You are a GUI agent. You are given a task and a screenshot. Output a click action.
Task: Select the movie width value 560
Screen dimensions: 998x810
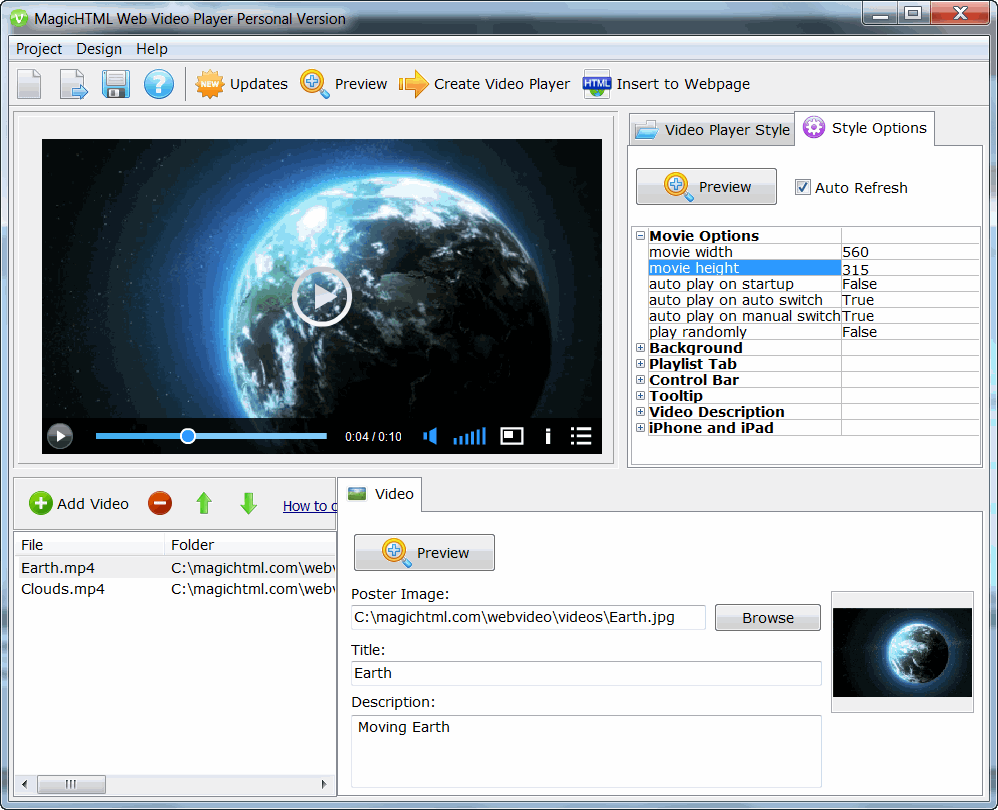pyautogui.click(x=910, y=252)
